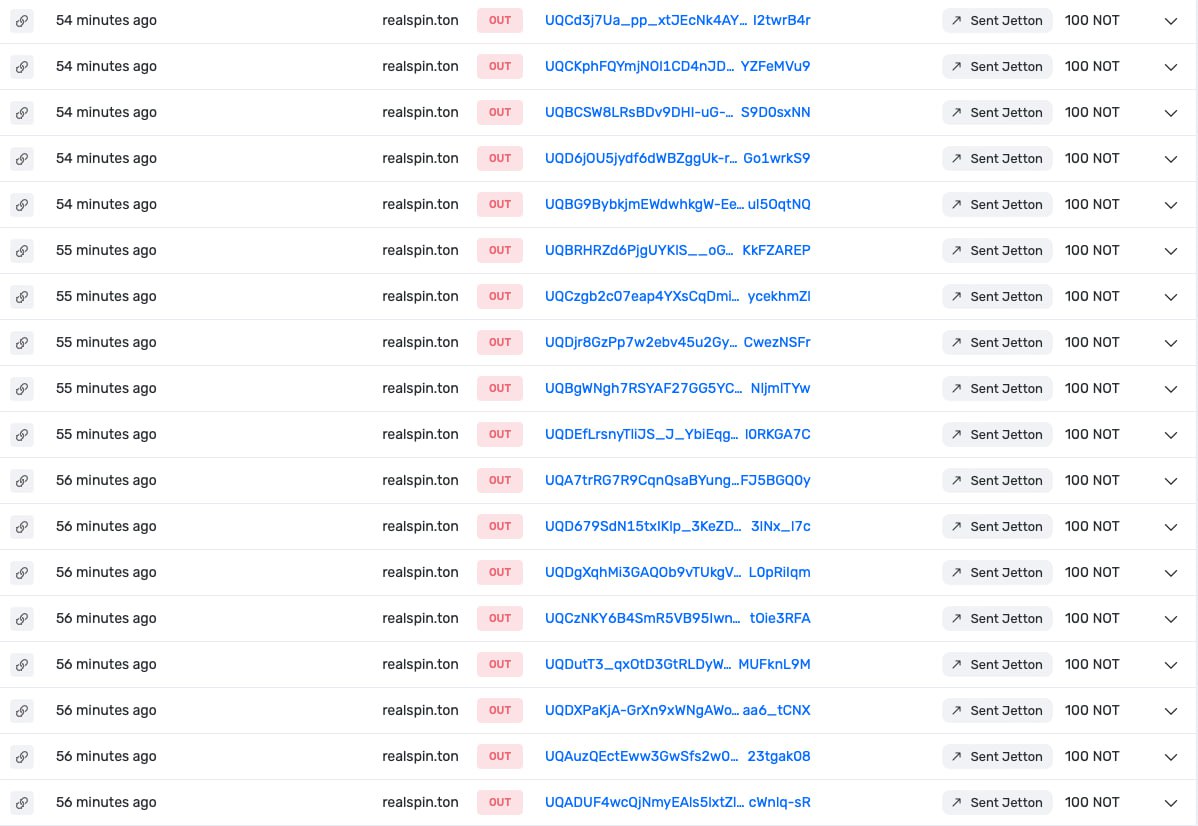1198x826 pixels.
Task: Show details for row ending FJ5BGQ0y
Action: point(1170,480)
